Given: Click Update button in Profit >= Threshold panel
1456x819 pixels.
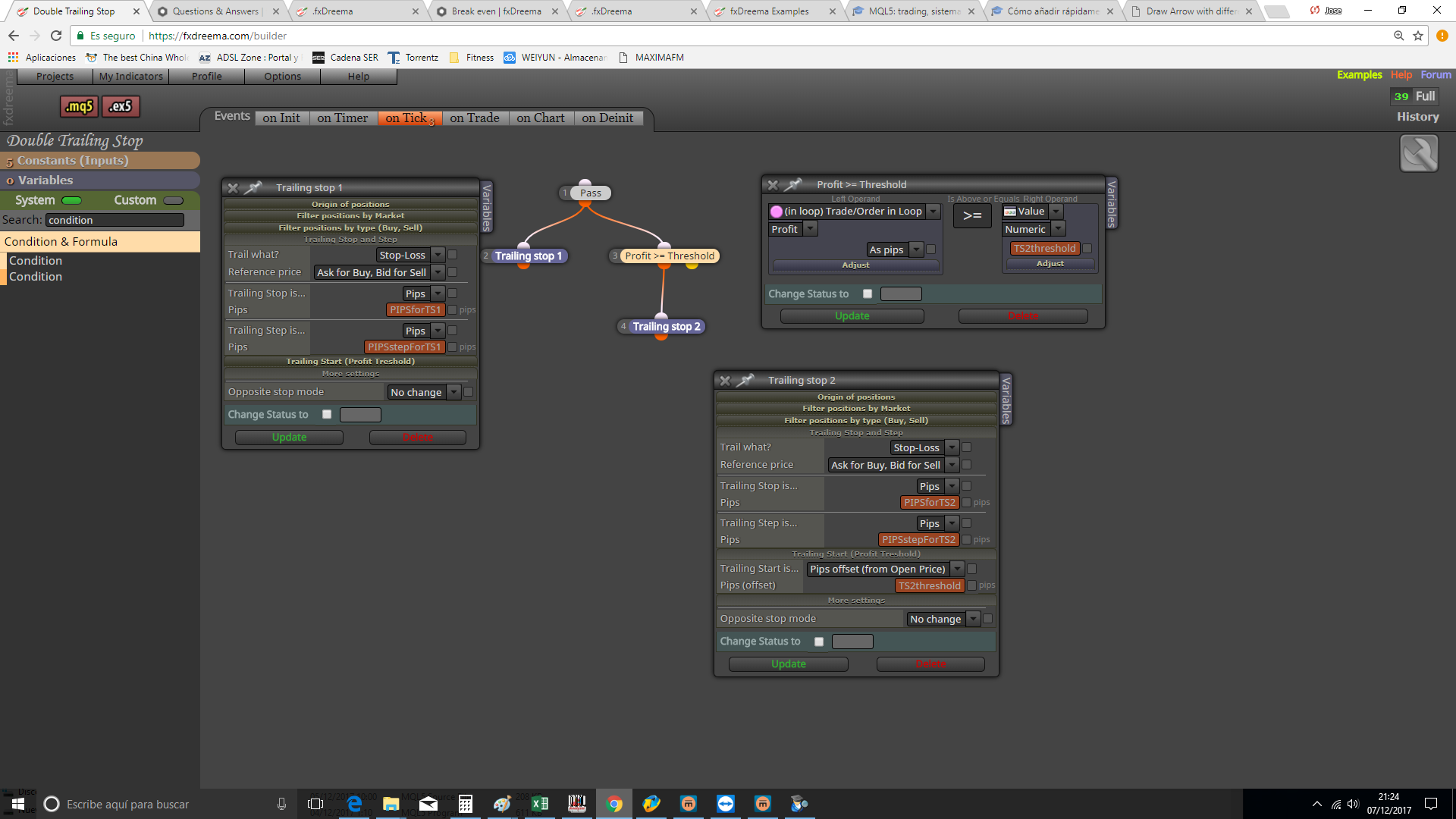Looking at the screenshot, I should (852, 315).
